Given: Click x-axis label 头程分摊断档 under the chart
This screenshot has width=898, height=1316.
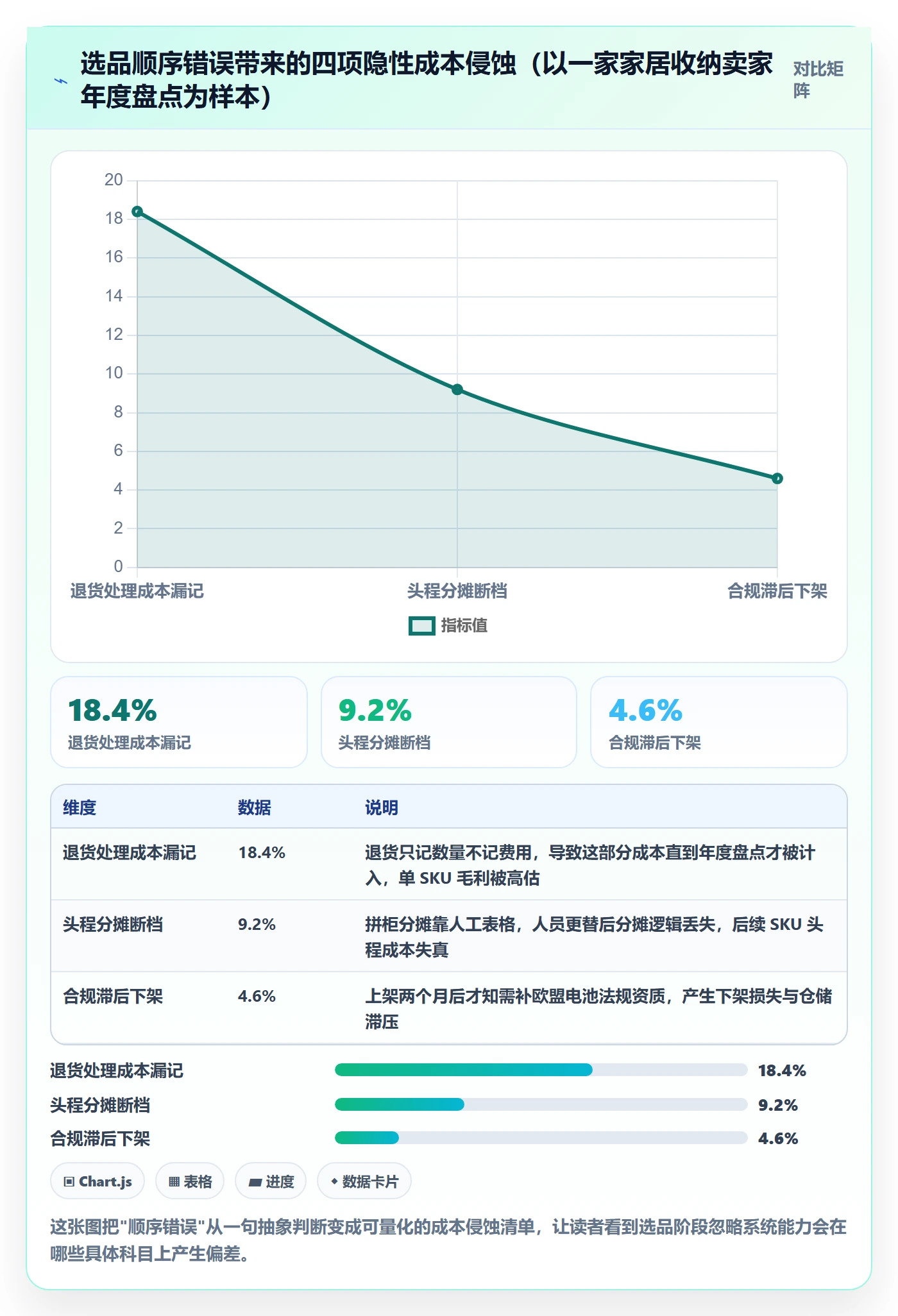Looking at the screenshot, I should 457,591.
